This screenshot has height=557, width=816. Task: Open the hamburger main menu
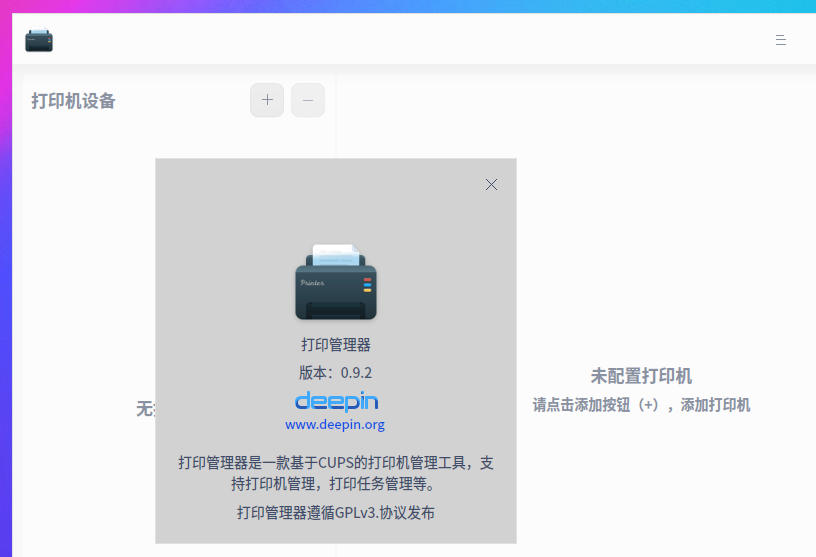tap(781, 40)
